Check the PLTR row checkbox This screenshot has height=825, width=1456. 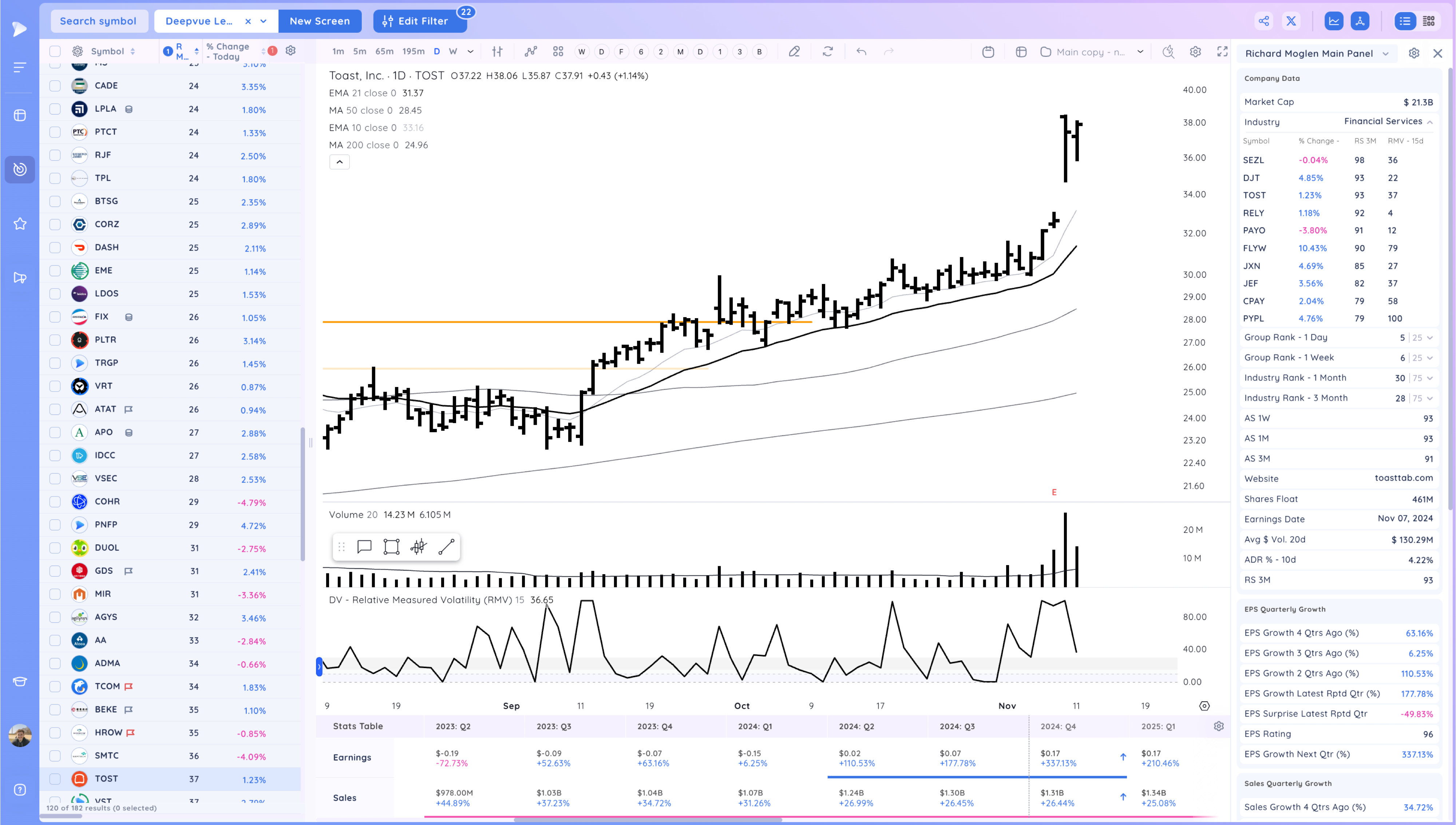click(55, 340)
